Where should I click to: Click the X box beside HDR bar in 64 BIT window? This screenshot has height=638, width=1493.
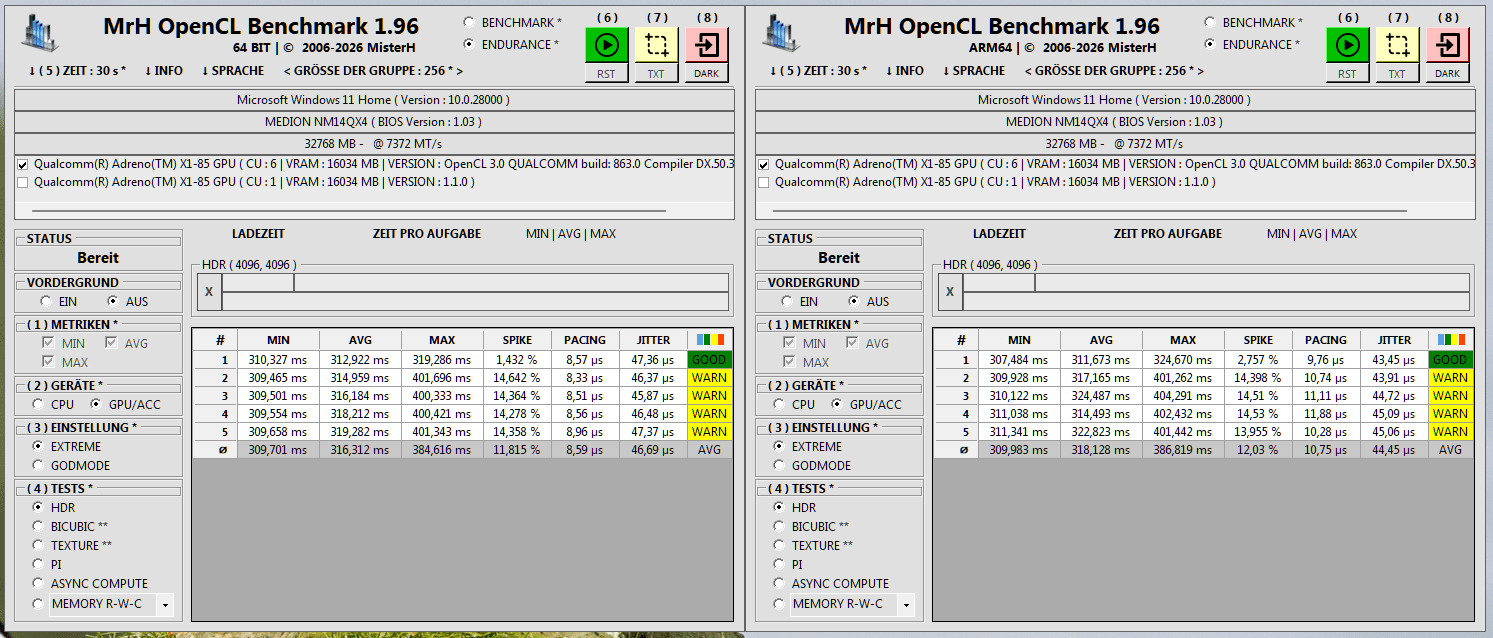(x=209, y=292)
